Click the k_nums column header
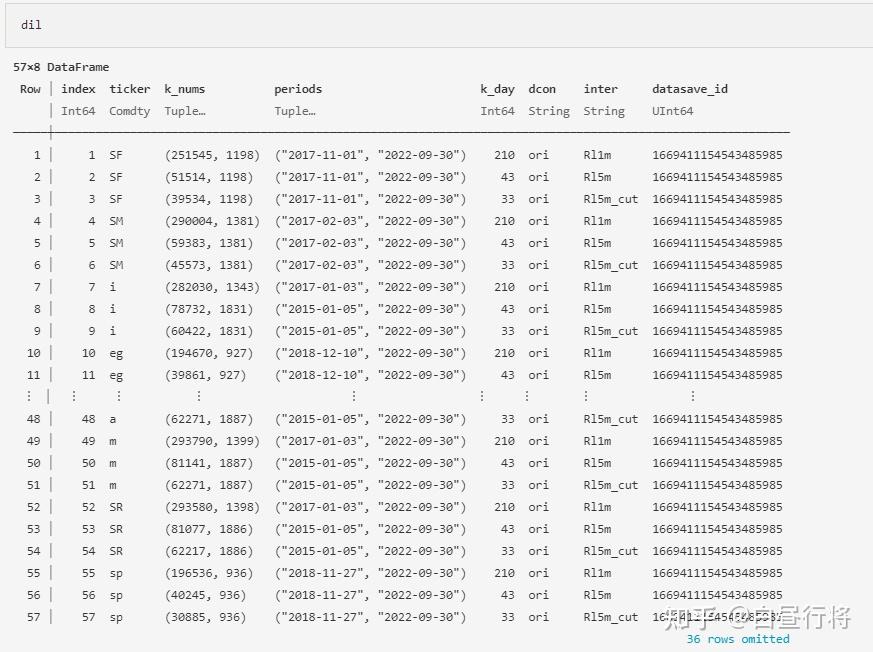 tap(185, 89)
